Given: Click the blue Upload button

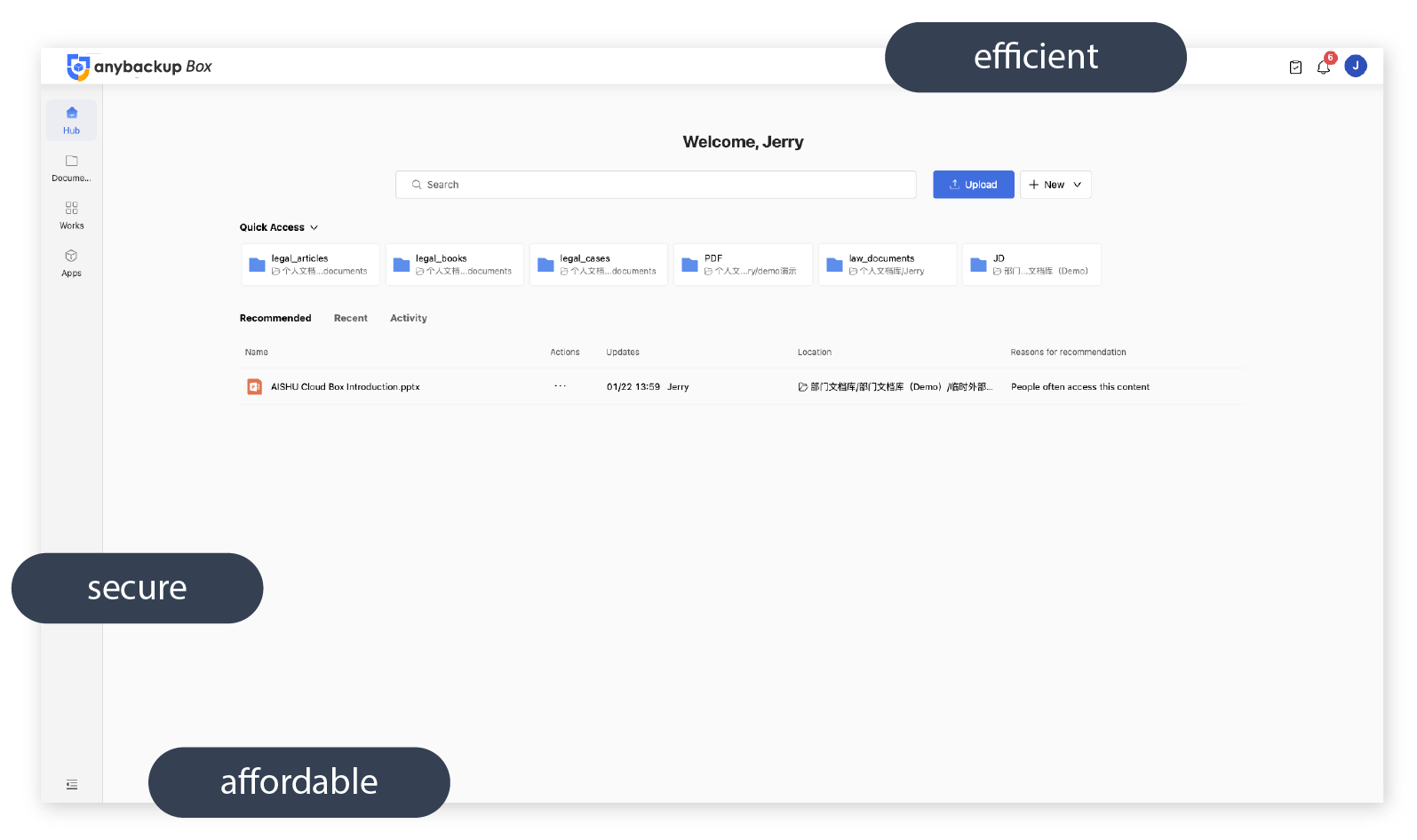Looking at the screenshot, I should click(x=973, y=185).
